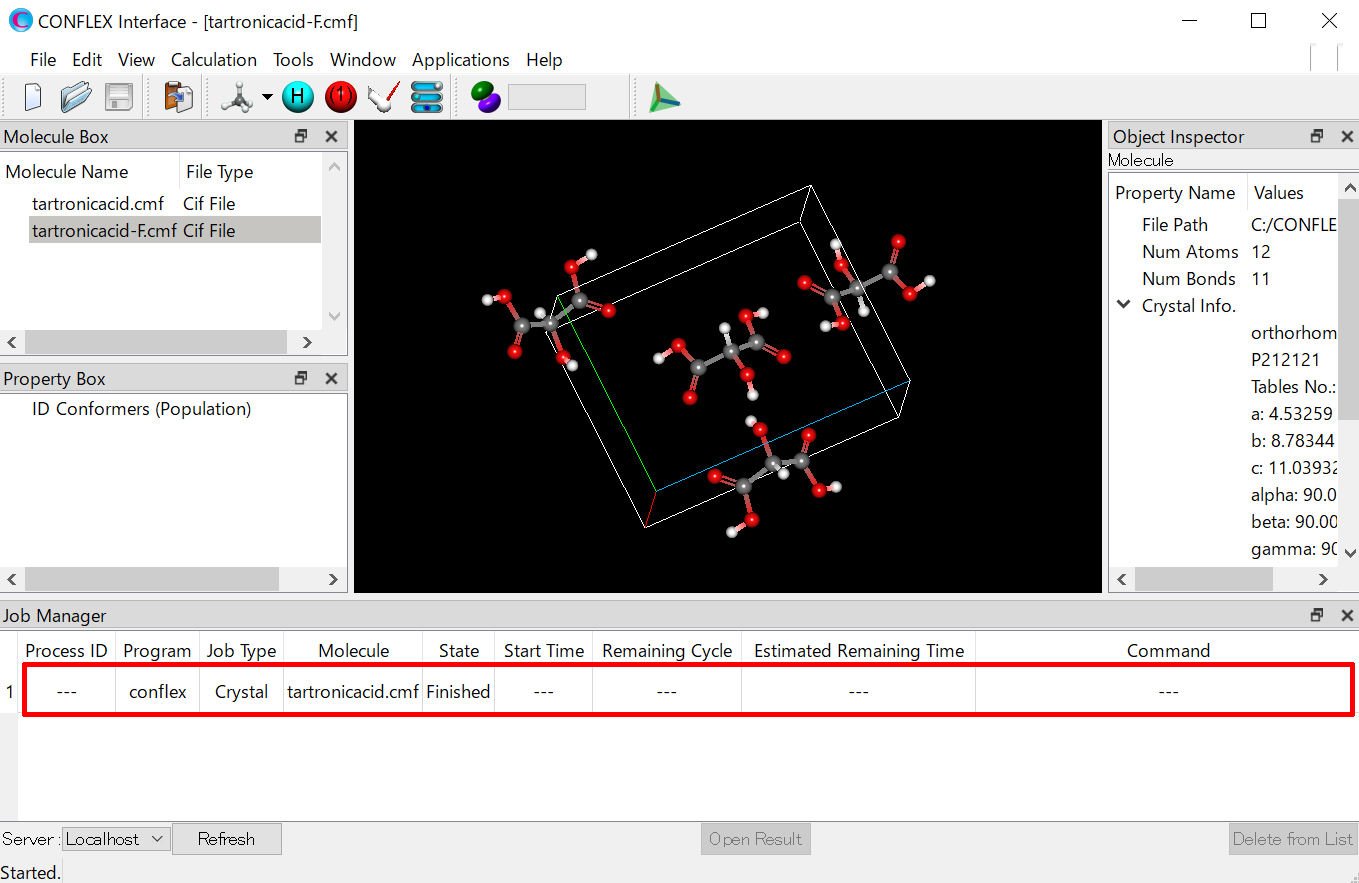This screenshot has width=1359, height=883.
Task: Open the Edit menu
Action: (87, 60)
